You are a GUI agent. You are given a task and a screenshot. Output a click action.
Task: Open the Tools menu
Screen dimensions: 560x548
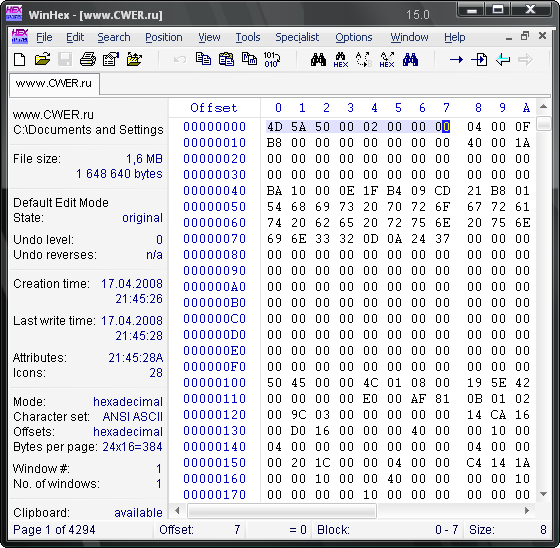tap(248, 37)
